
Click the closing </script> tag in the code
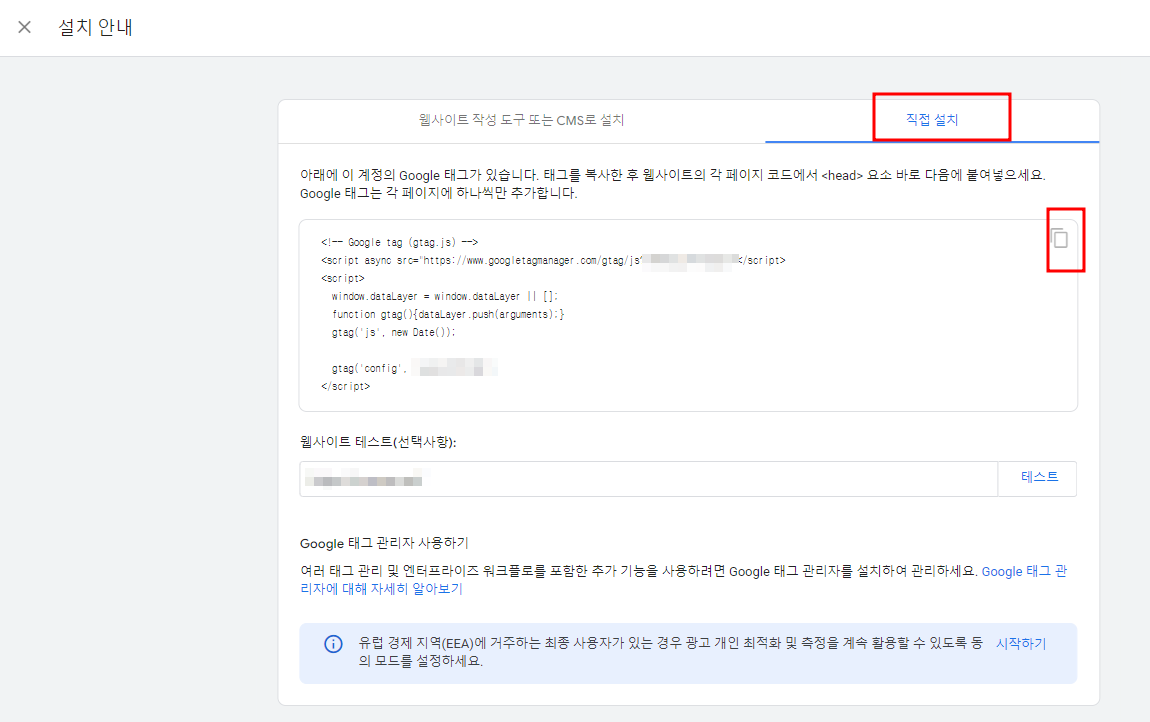pyautogui.click(x=345, y=384)
